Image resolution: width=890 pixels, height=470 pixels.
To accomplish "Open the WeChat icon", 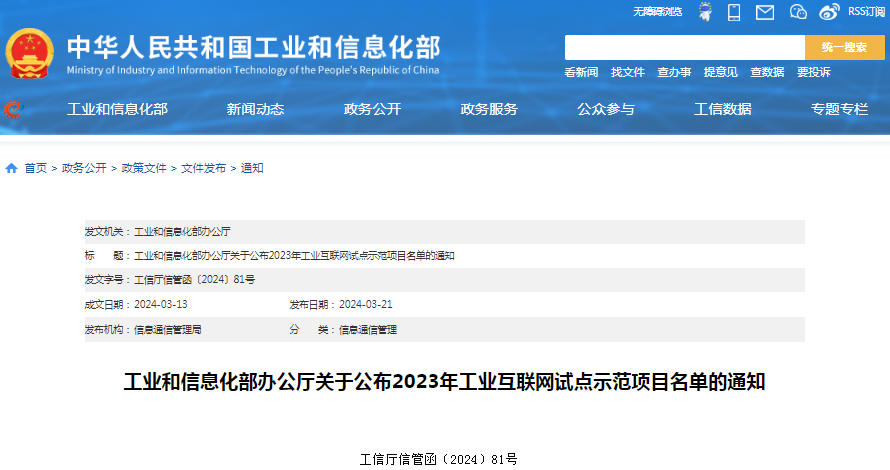I will 798,12.
